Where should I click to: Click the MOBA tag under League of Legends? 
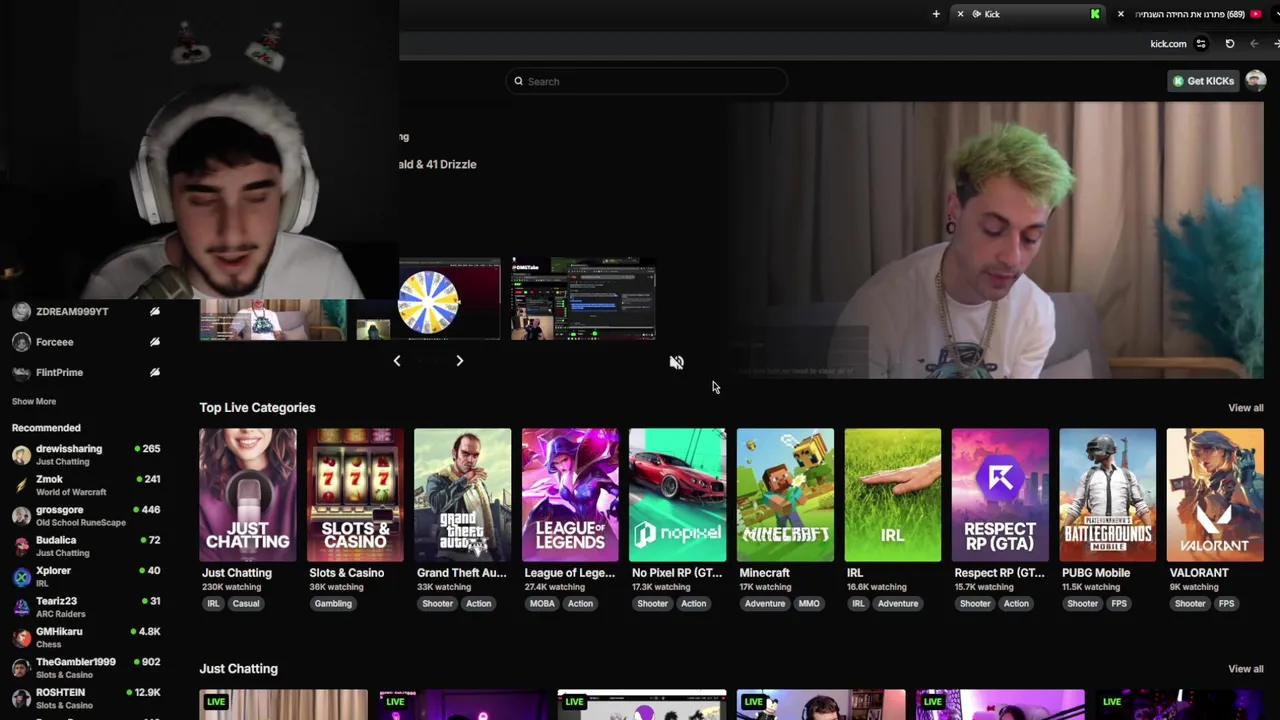pyautogui.click(x=542, y=604)
